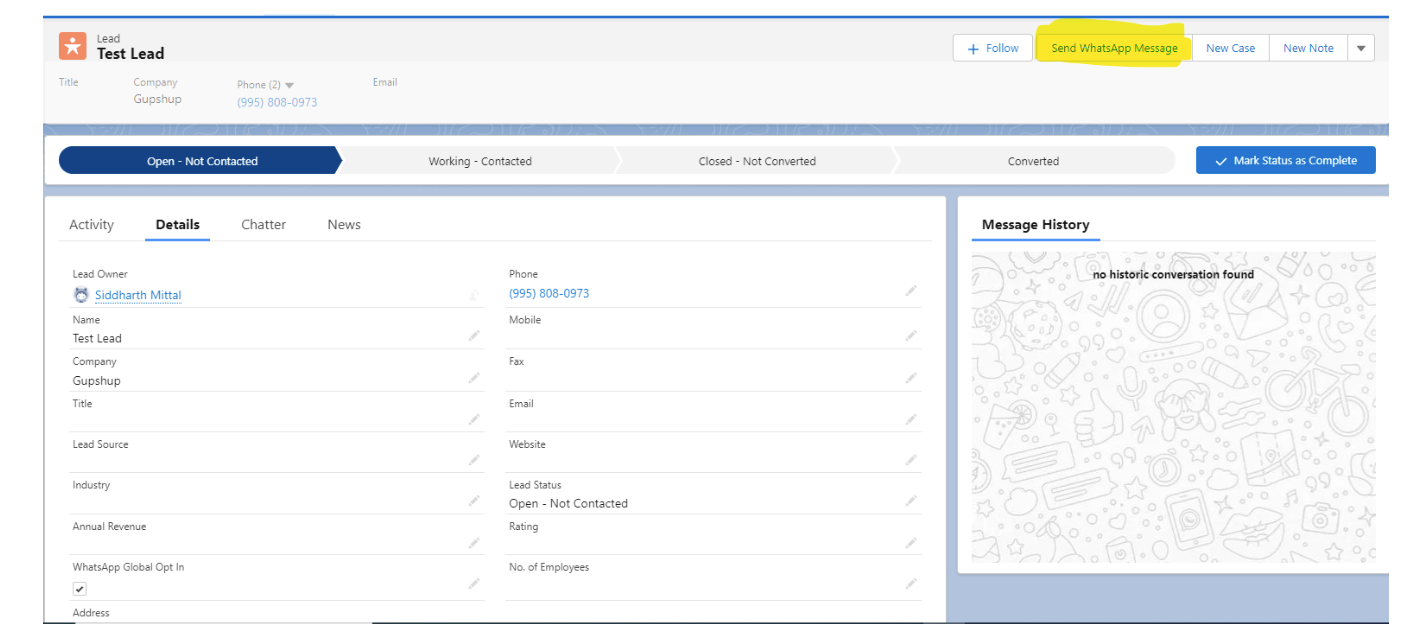Edit the No. of Employees pencil icon

tap(911, 584)
